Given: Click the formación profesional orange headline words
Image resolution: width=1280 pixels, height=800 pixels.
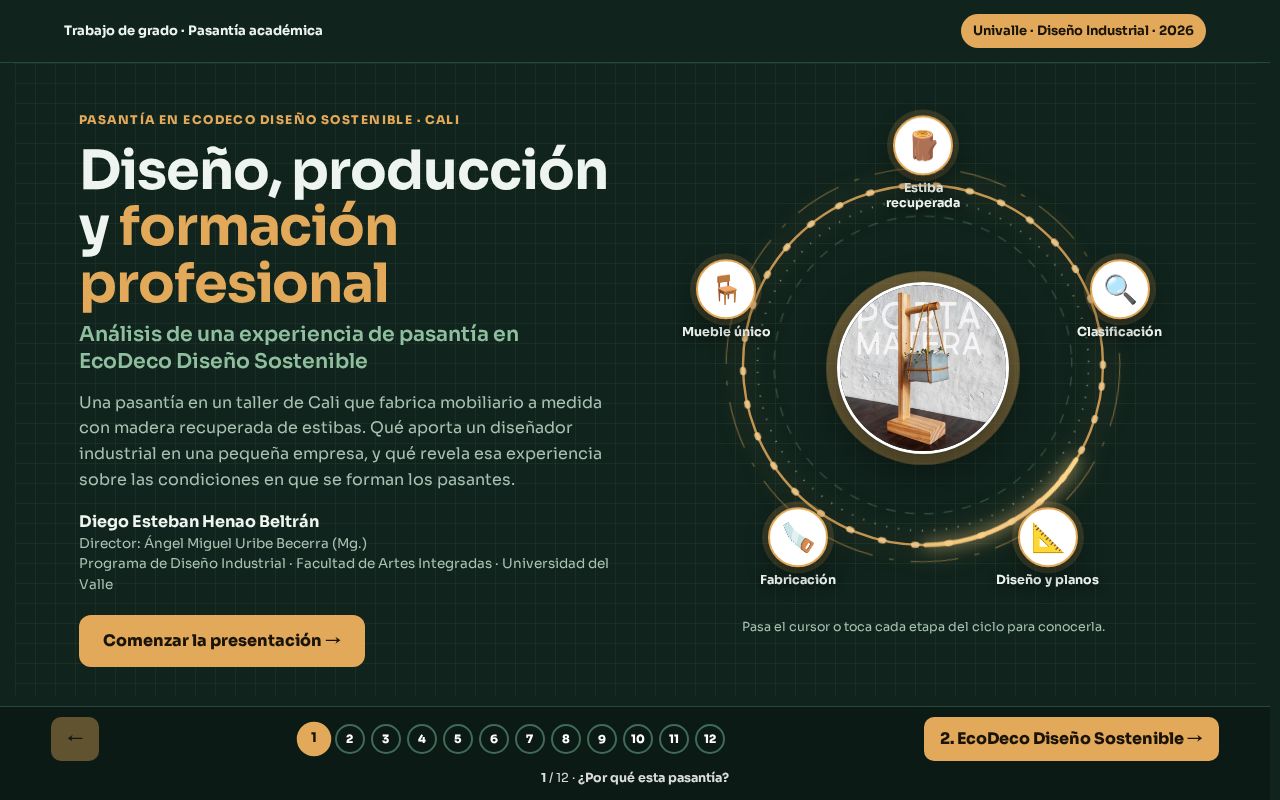Looking at the screenshot, I should click(x=238, y=256).
